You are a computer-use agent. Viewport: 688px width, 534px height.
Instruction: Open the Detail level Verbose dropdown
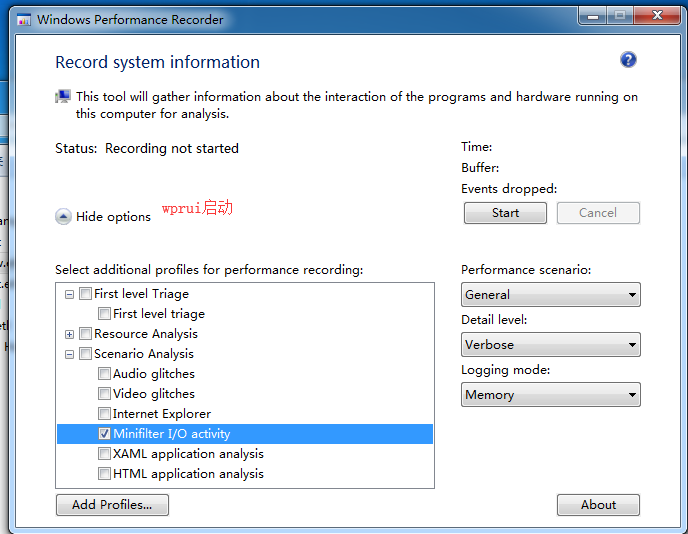(551, 344)
